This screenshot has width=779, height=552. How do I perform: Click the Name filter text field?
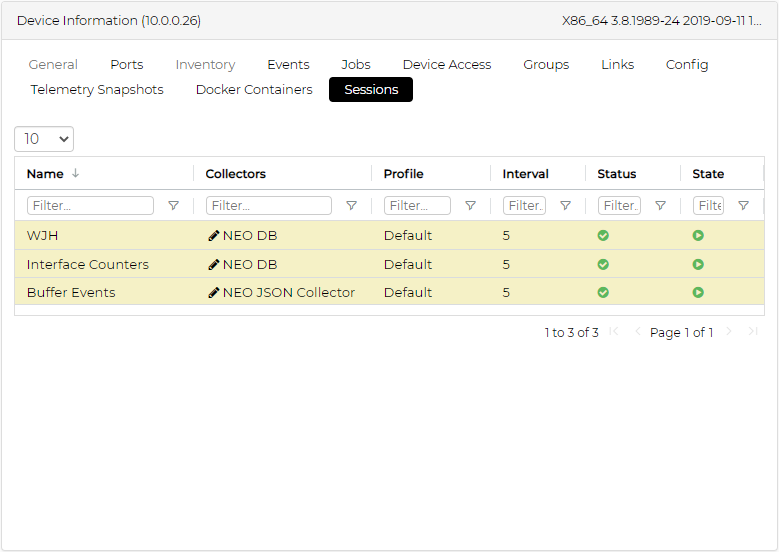tap(91, 206)
